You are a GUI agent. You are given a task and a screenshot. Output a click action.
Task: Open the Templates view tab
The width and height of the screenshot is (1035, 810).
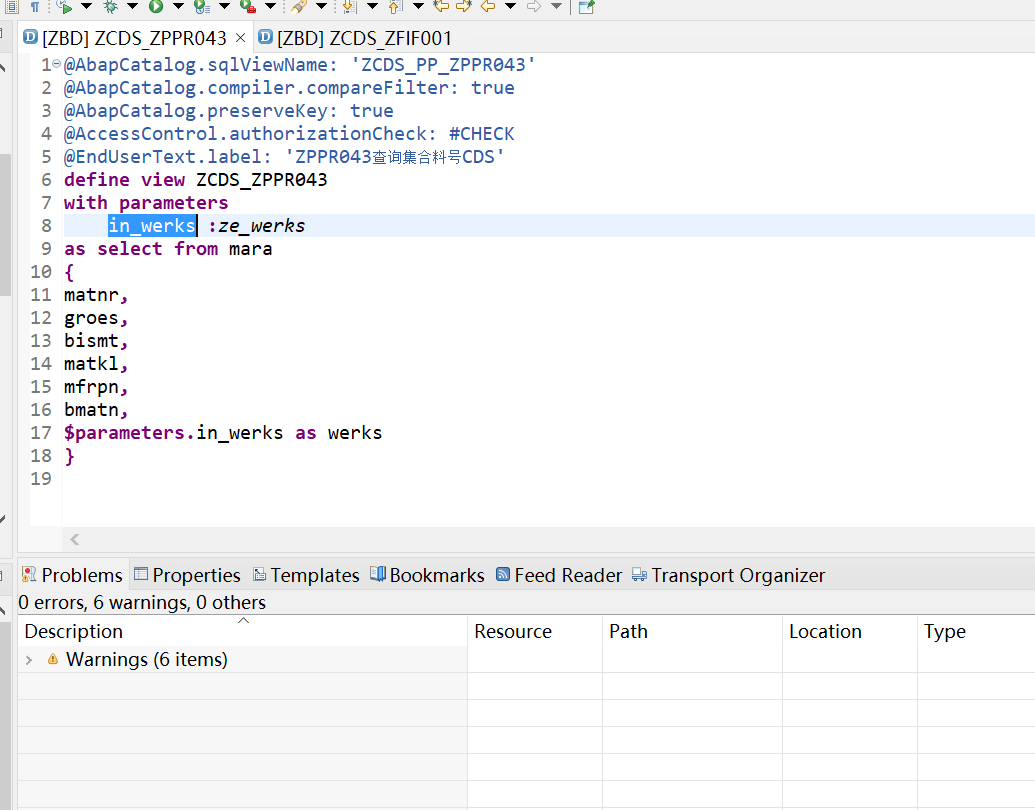tap(306, 575)
